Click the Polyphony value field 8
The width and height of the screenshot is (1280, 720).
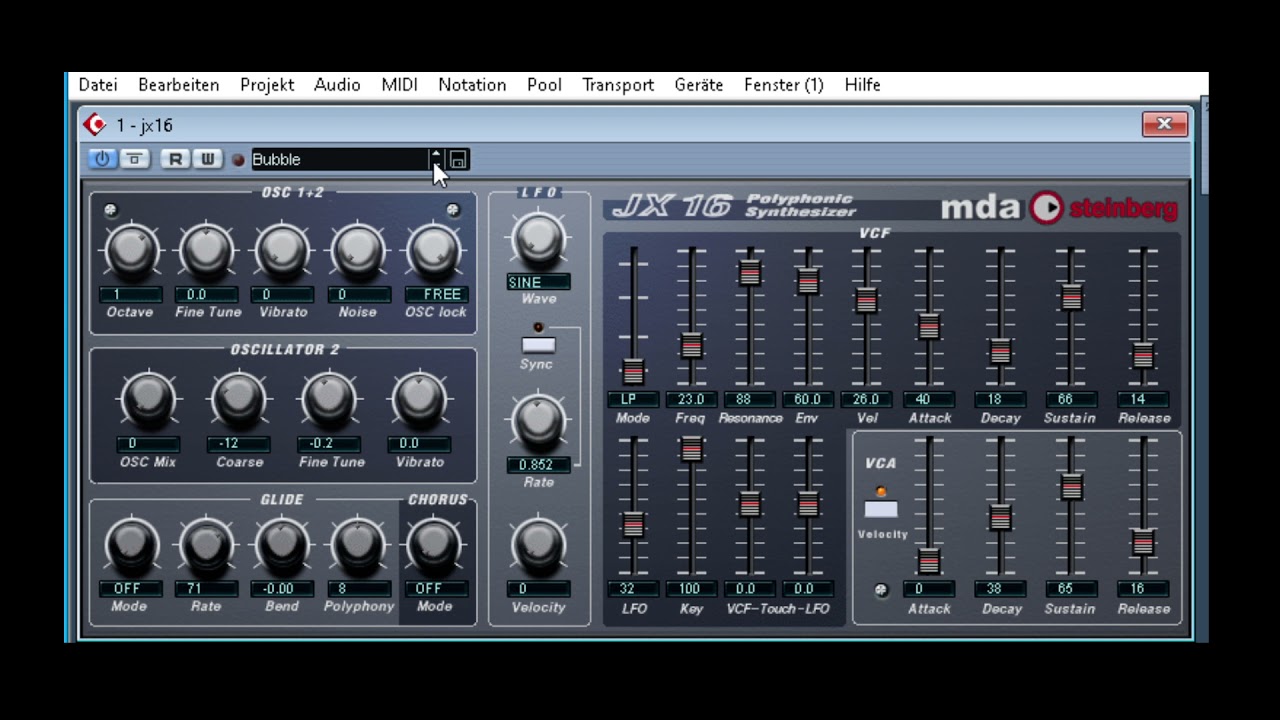[358, 588]
